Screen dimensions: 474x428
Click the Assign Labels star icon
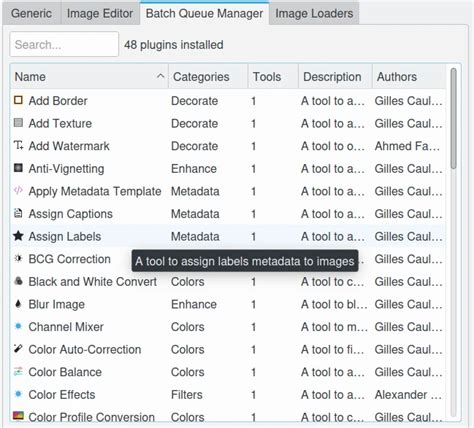(x=18, y=236)
